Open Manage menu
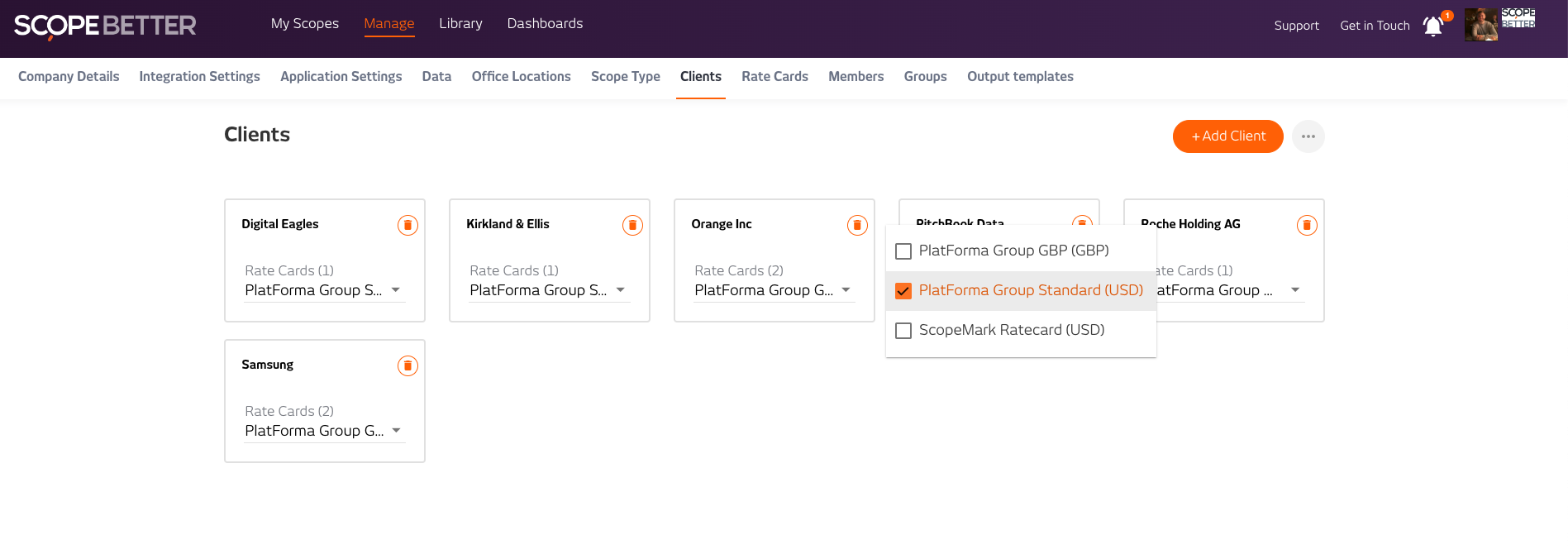 [x=389, y=24]
